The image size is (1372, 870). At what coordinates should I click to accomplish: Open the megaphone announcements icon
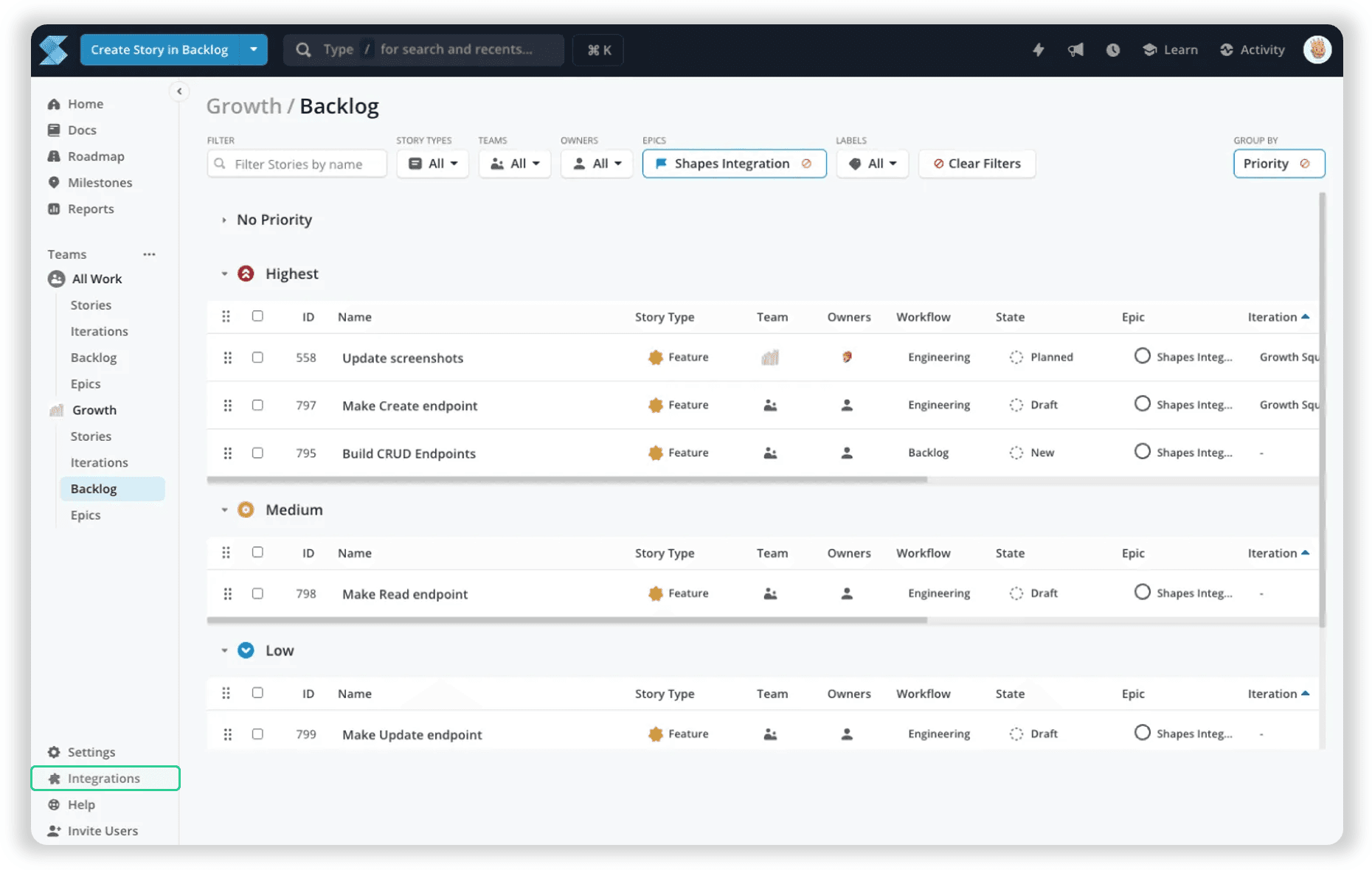tap(1075, 50)
